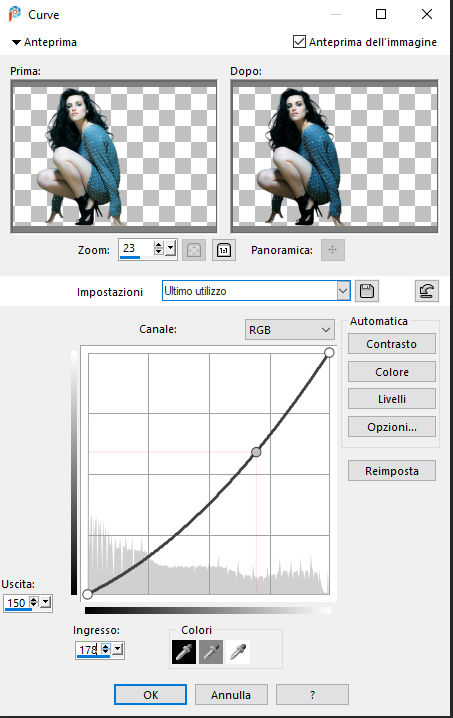Open the Zoom value slider dropdown
Screen dimensions: 453x718
(x=170, y=249)
